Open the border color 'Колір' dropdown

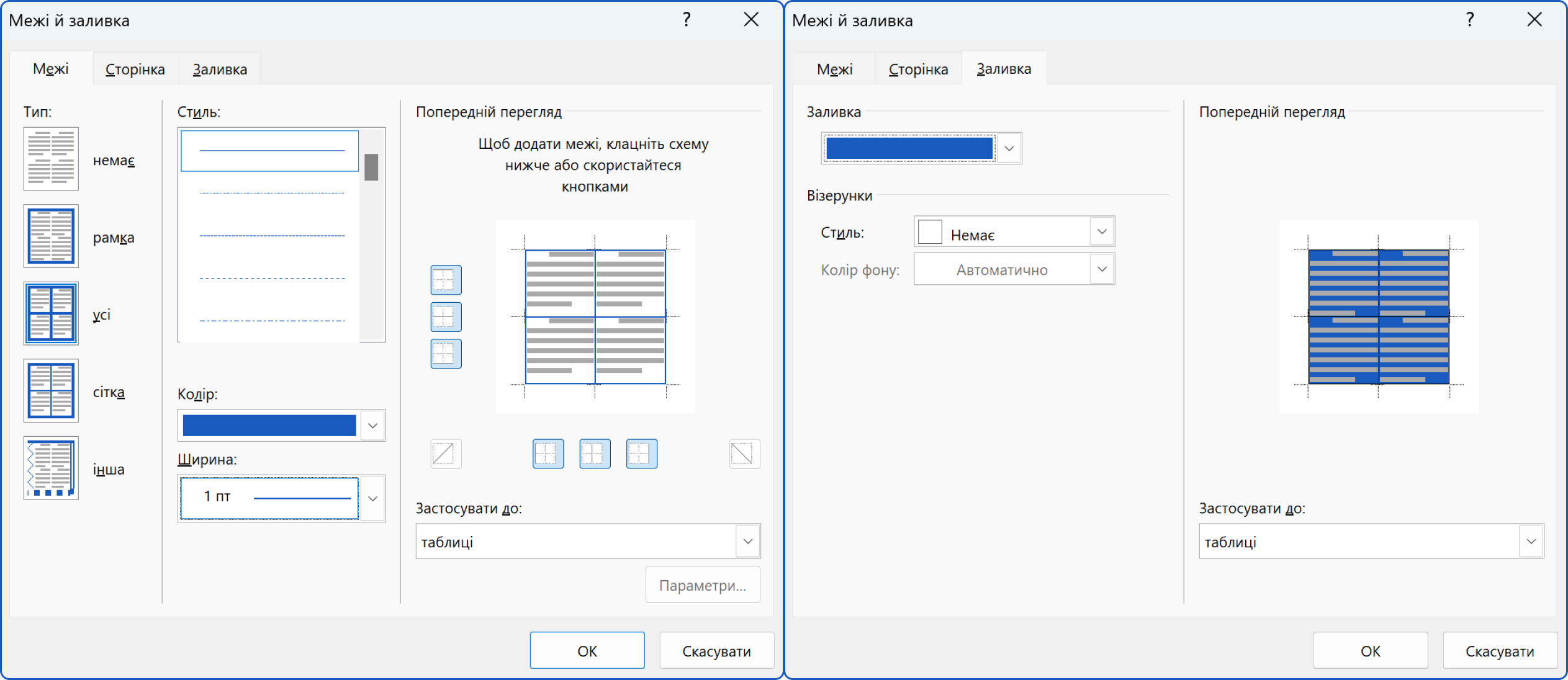point(372,426)
